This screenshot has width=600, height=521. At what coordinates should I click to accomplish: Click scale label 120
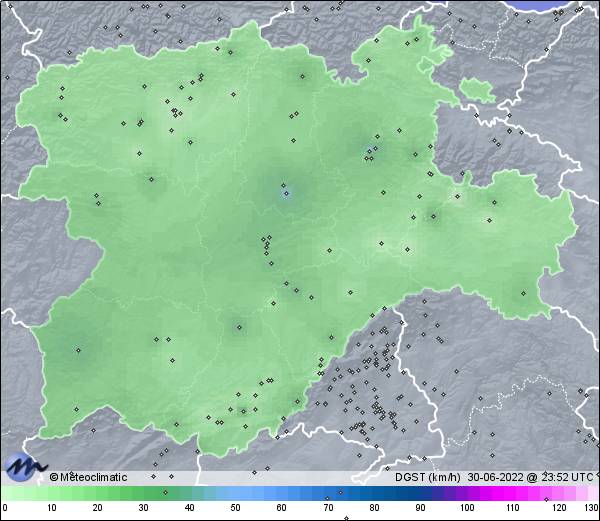pyautogui.click(x=559, y=508)
